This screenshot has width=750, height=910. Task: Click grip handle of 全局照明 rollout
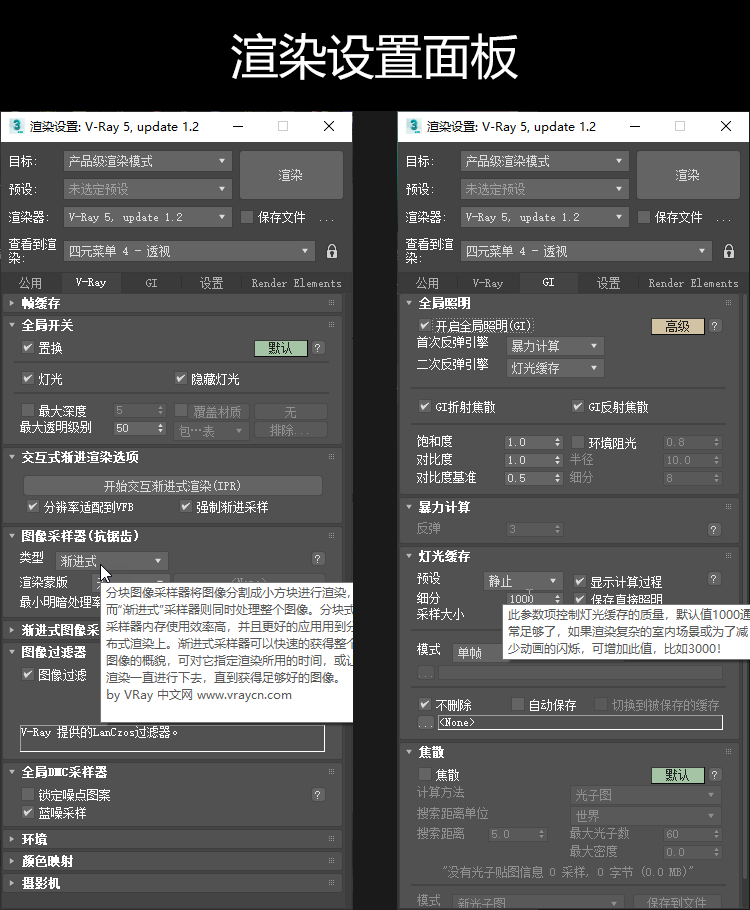[729, 302]
